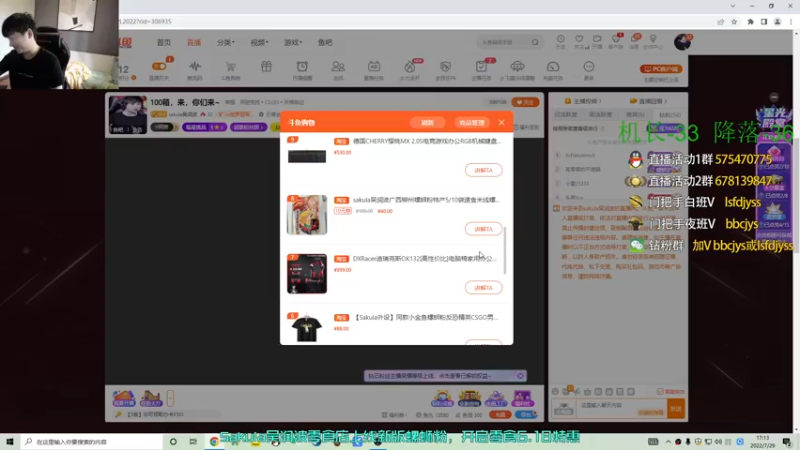Click the site search input field
The height and width of the screenshot is (450, 800).
coord(504,42)
